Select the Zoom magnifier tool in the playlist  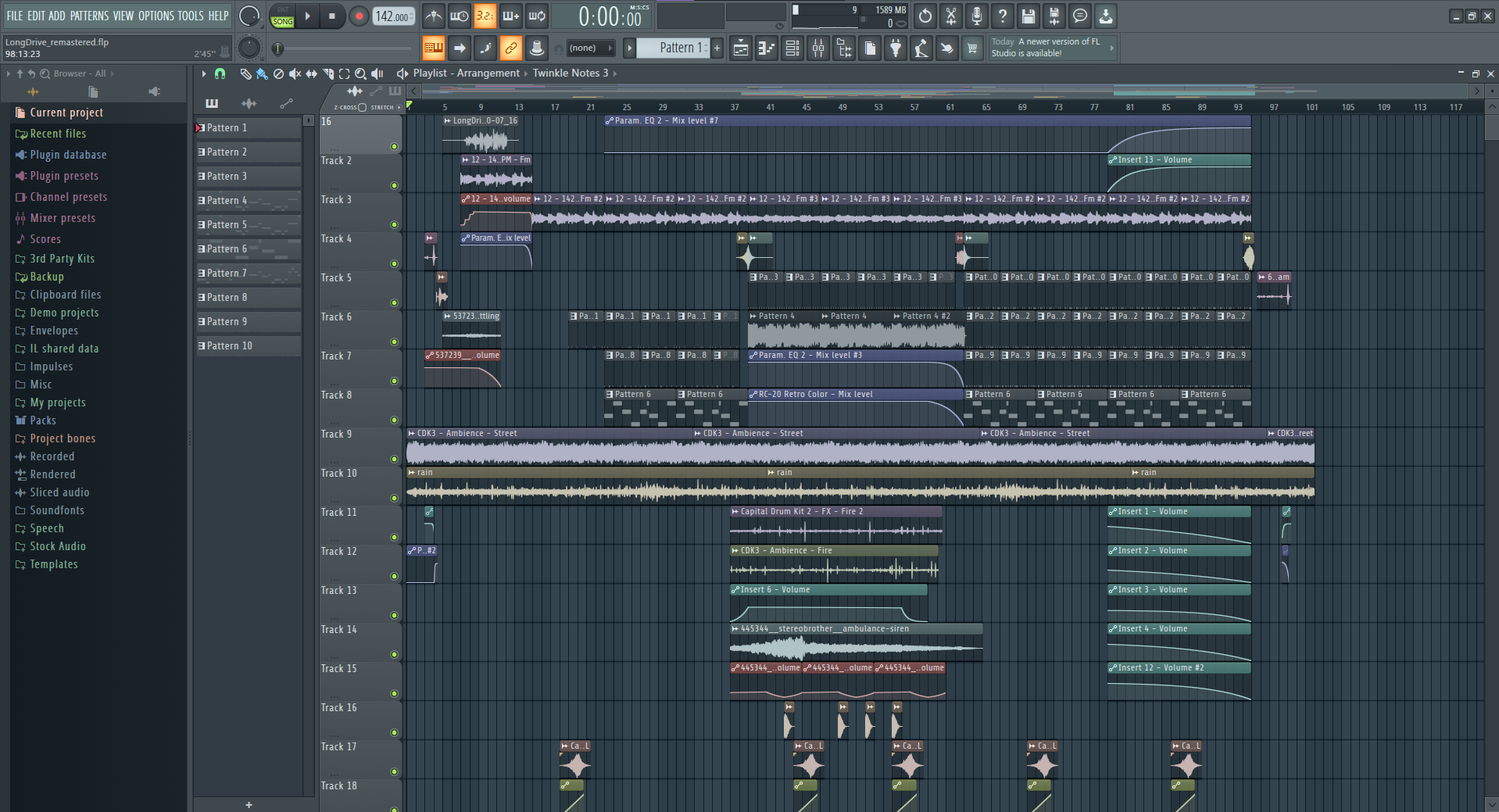coord(360,73)
